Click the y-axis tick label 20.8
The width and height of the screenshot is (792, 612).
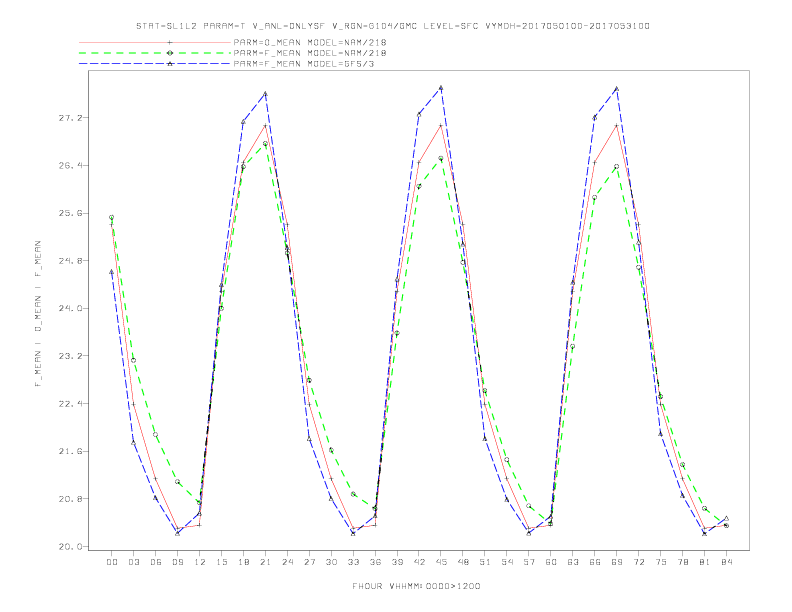tap(69, 498)
